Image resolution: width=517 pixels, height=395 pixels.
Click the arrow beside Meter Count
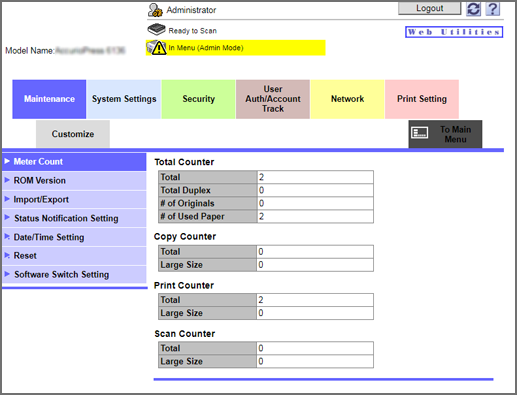[7, 161]
